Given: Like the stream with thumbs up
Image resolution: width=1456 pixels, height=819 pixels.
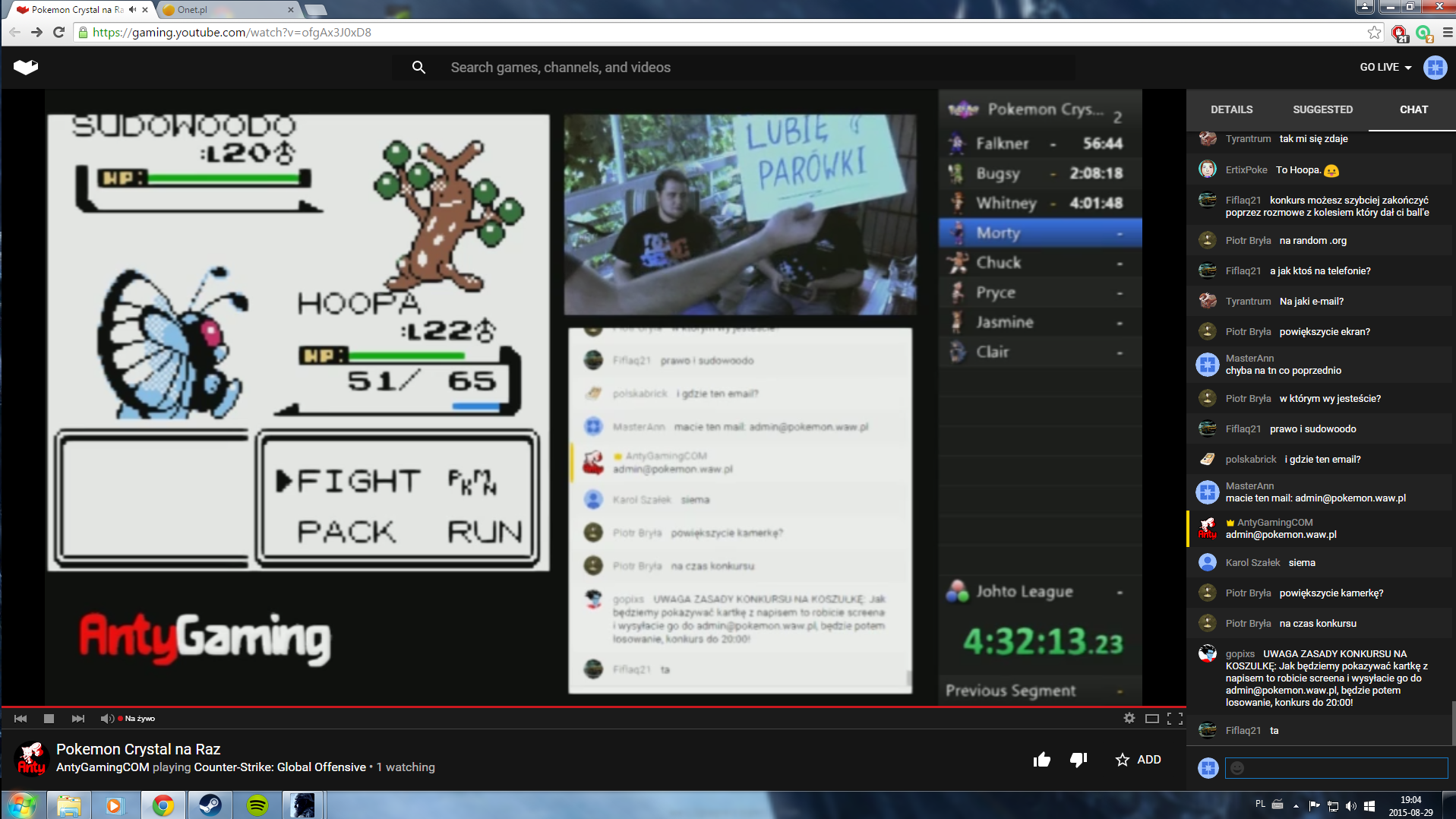Looking at the screenshot, I should pos(1041,760).
